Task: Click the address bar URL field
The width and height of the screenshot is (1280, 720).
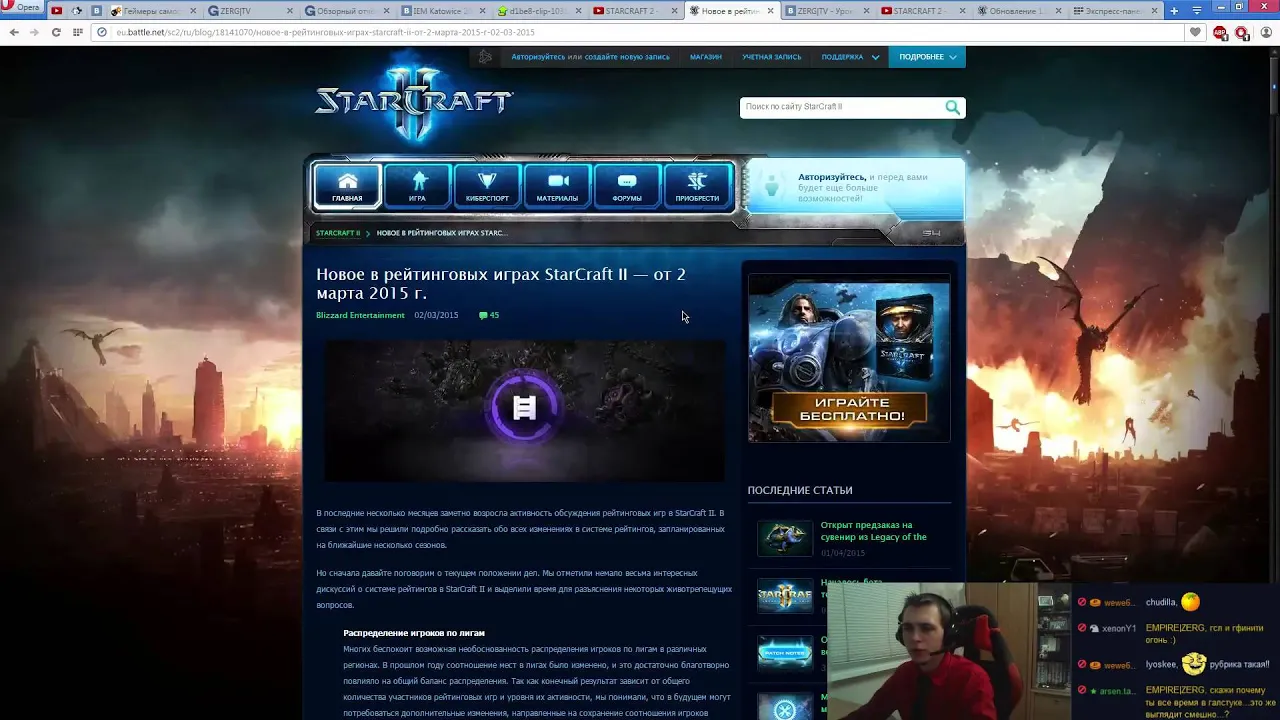Action: point(640,32)
